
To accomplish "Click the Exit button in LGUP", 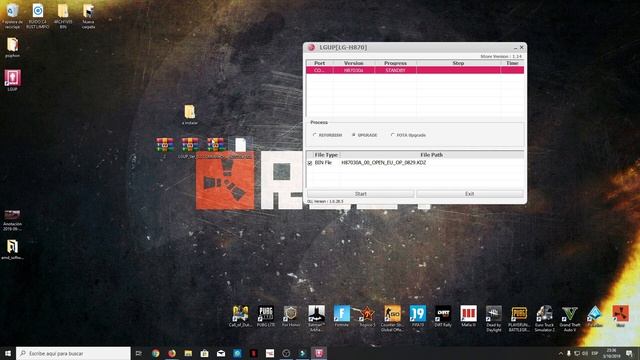I will click(x=469, y=194).
